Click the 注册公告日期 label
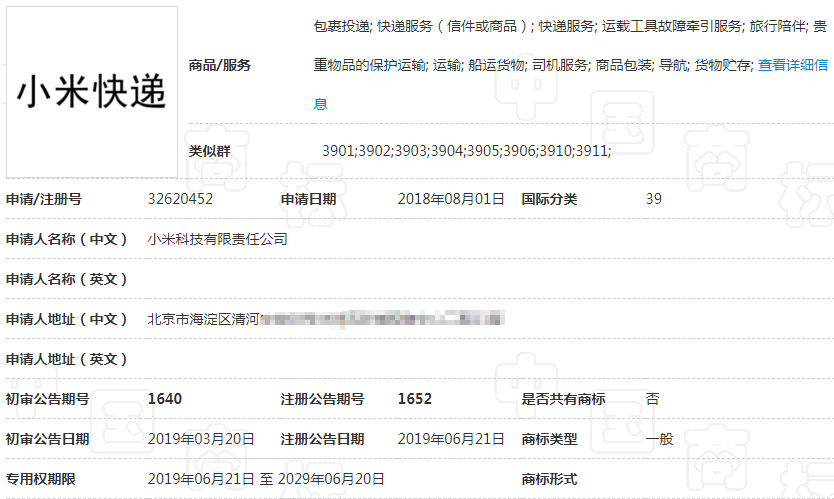Viewport: 834px width, 499px height. 322,439
